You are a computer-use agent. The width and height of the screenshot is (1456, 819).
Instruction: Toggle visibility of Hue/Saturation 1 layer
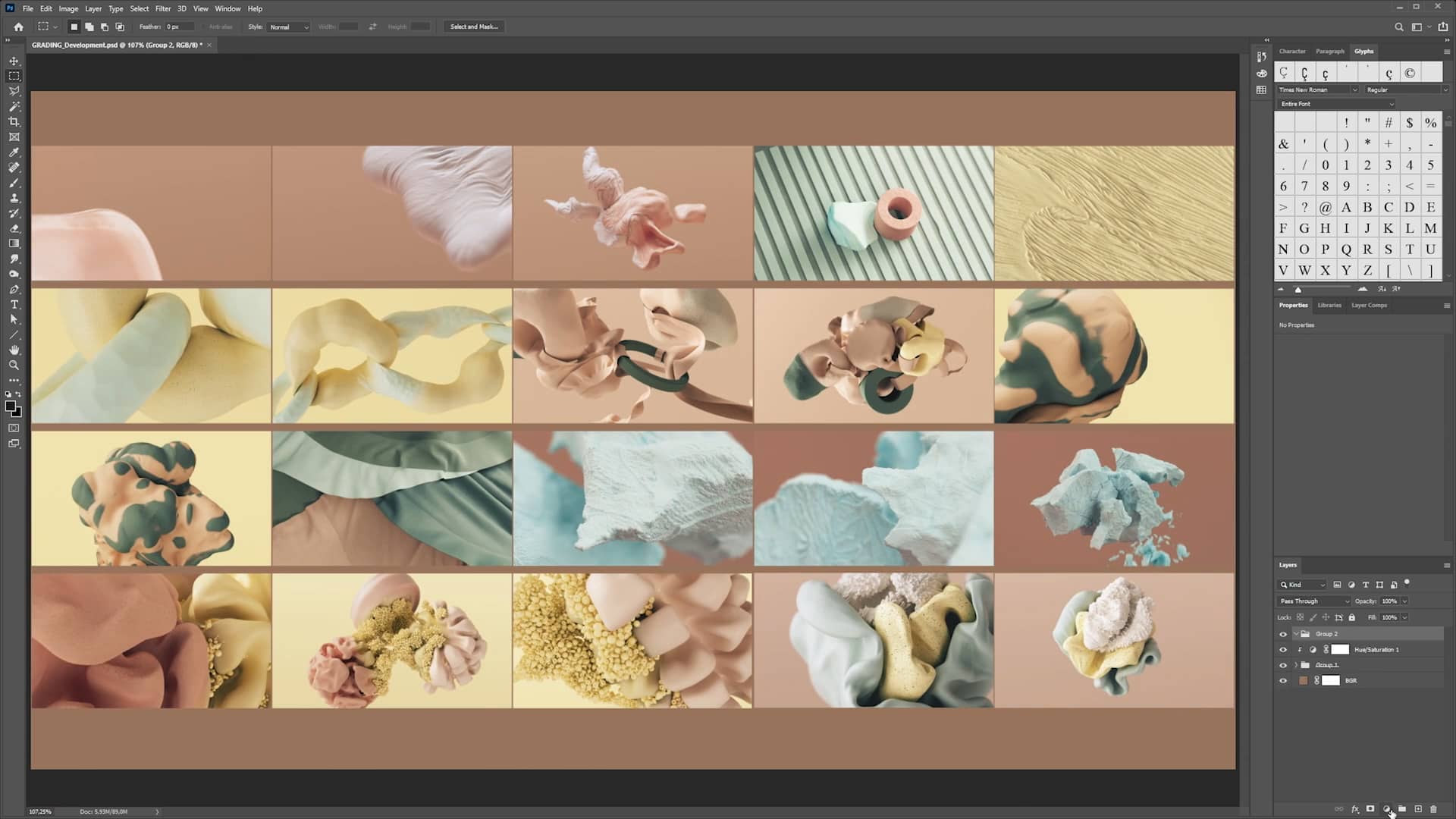pyautogui.click(x=1283, y=650)
